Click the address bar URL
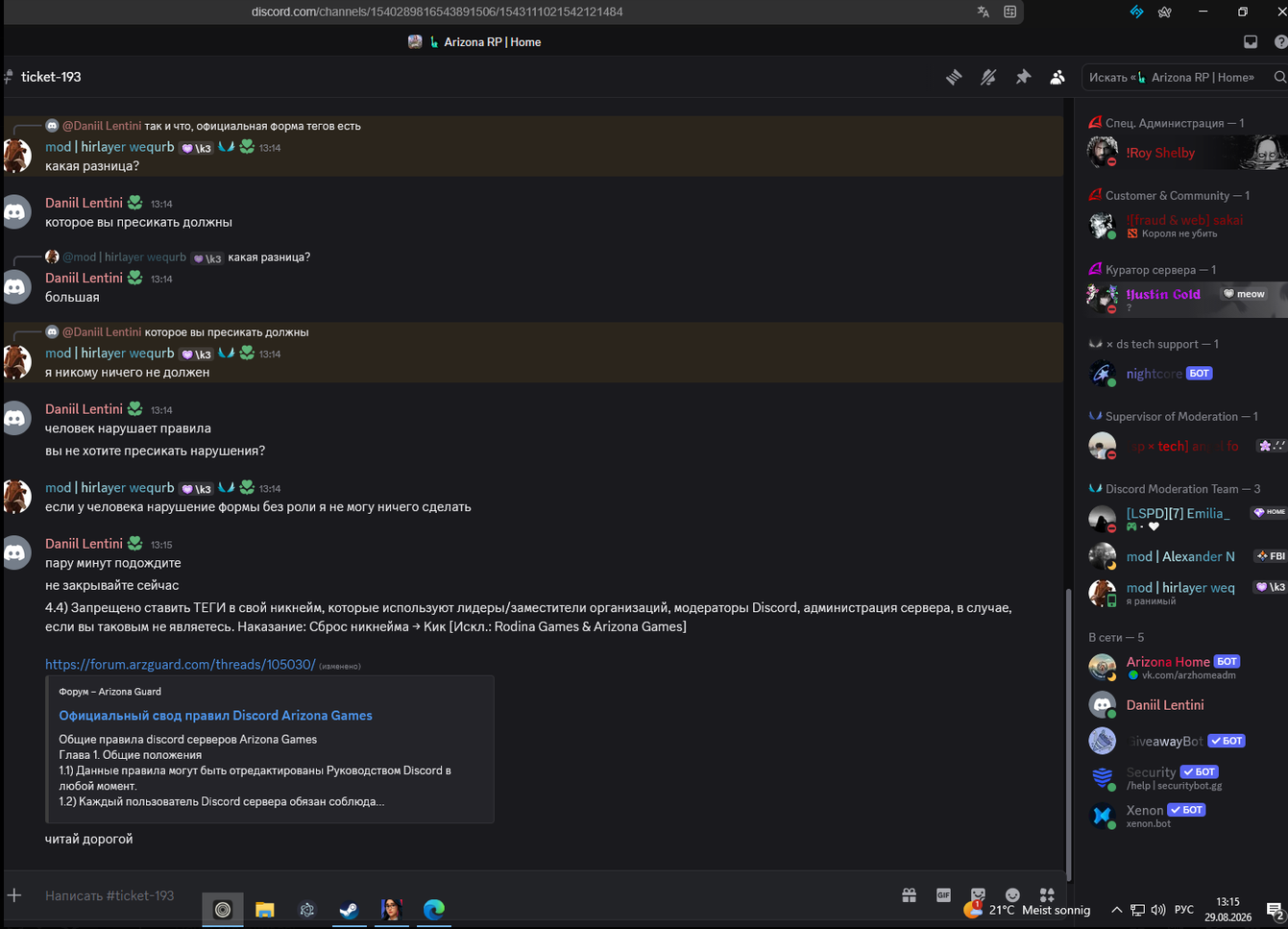 point(437,12)
